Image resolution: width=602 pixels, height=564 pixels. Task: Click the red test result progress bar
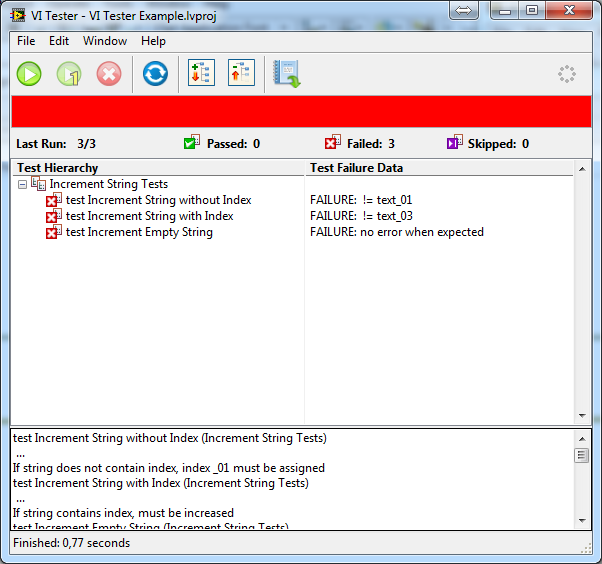point(301,112)
